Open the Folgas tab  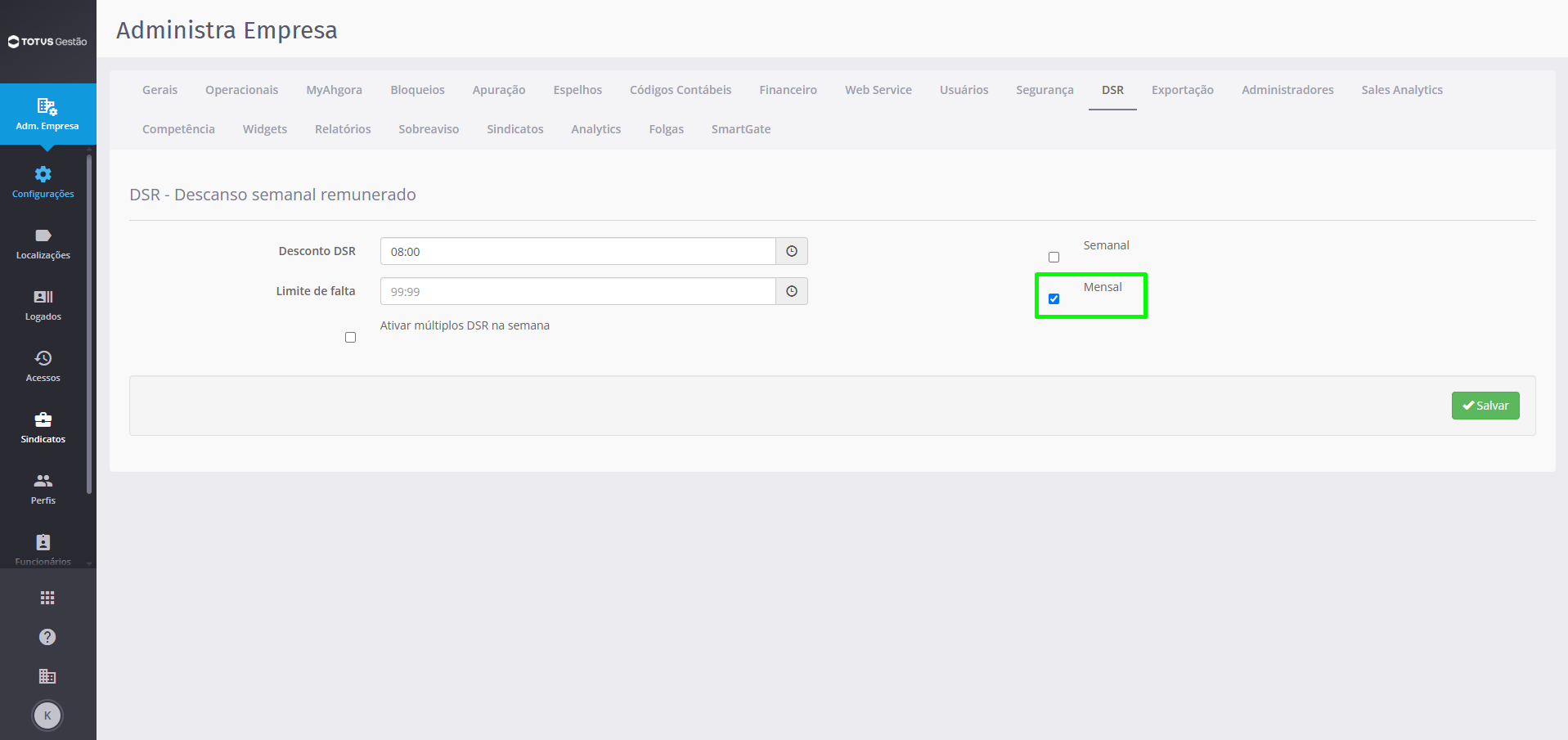point(666,129)
